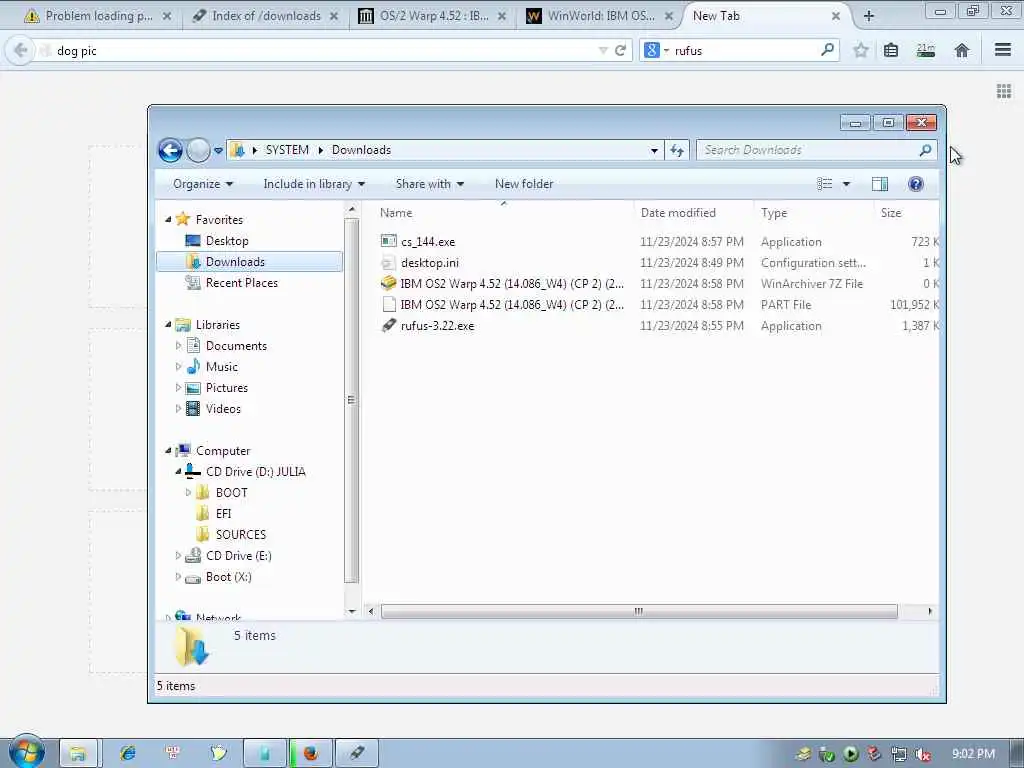Select CD Drive (D:) JULIA
This screenshot has height=768, width=1024.
click(x=255, y=472)
